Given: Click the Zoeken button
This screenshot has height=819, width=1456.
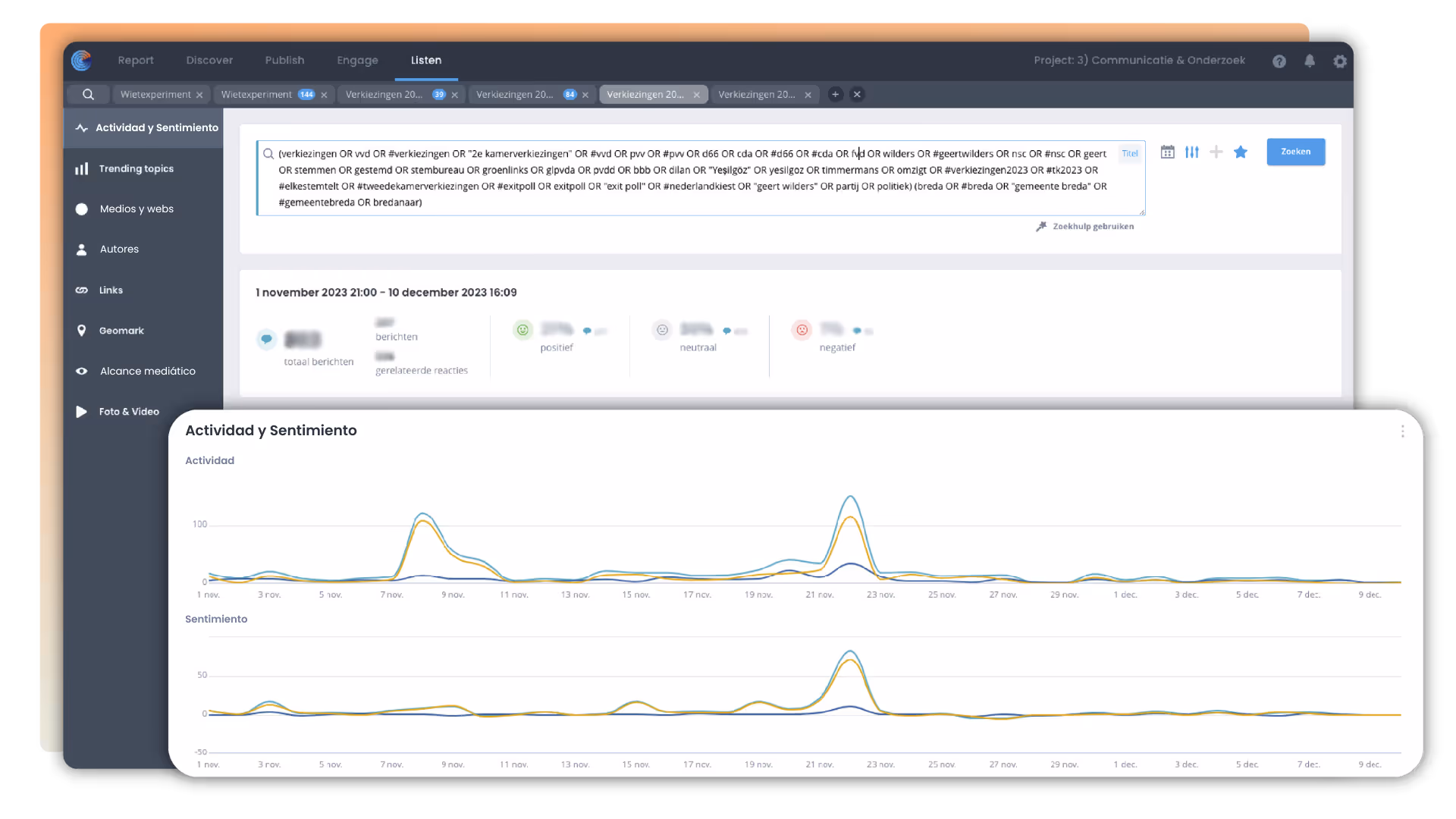Looking at the screenshot, I should point(1296,152).
